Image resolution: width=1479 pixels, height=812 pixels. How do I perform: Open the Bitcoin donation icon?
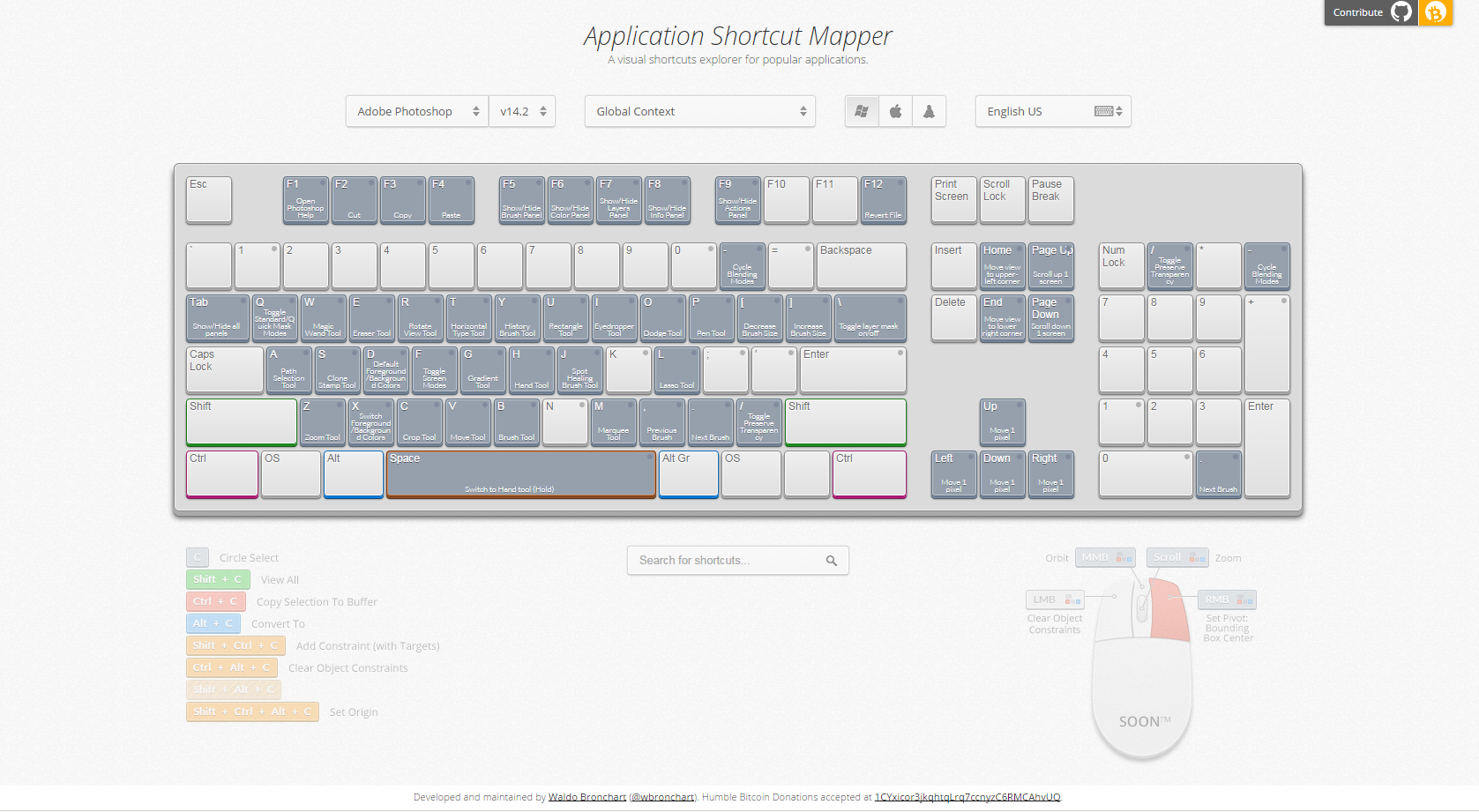click(1436, 12)
